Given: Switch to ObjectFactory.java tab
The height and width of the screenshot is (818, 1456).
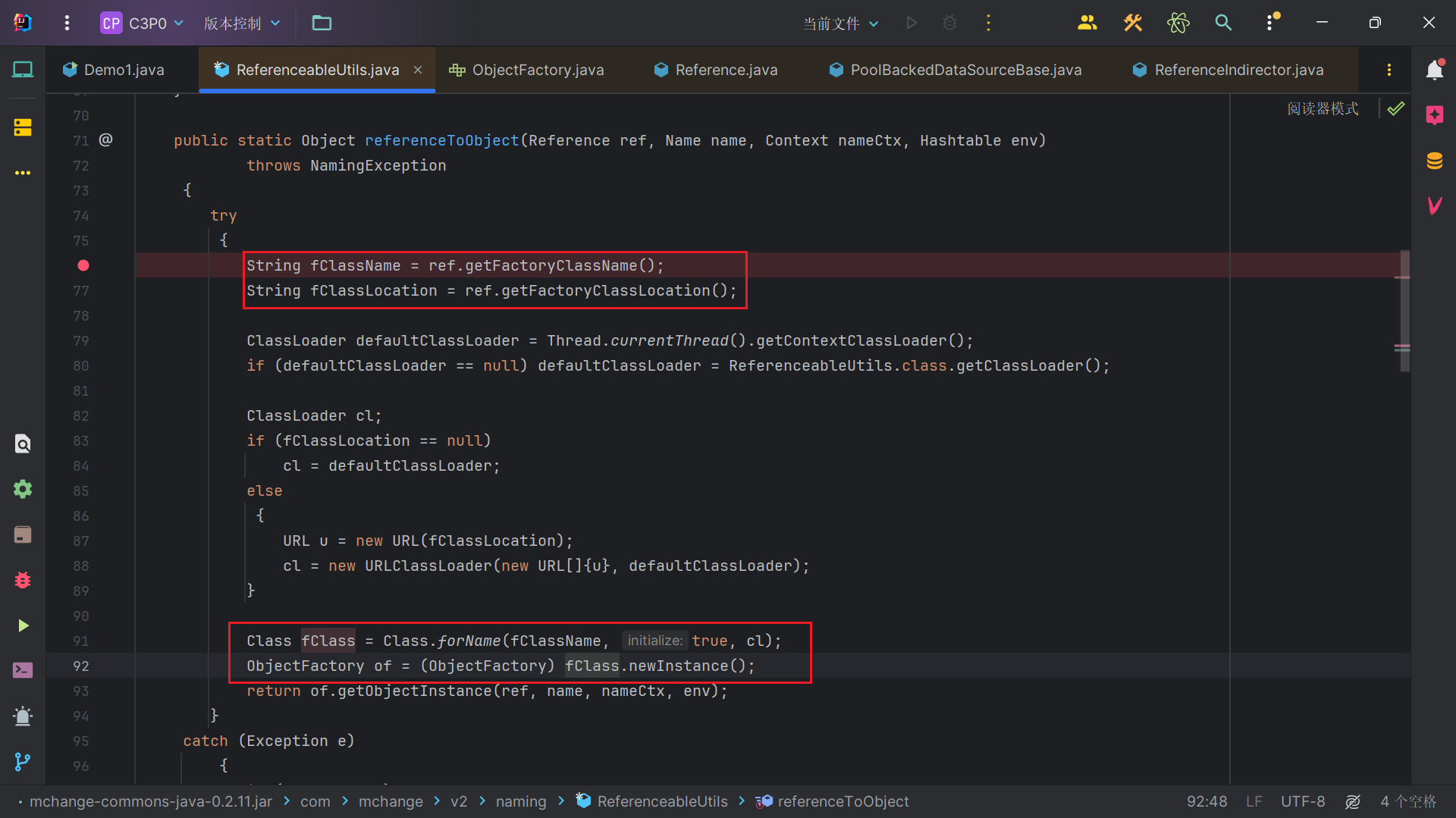Looking at the screenshot, I should 526,70.
